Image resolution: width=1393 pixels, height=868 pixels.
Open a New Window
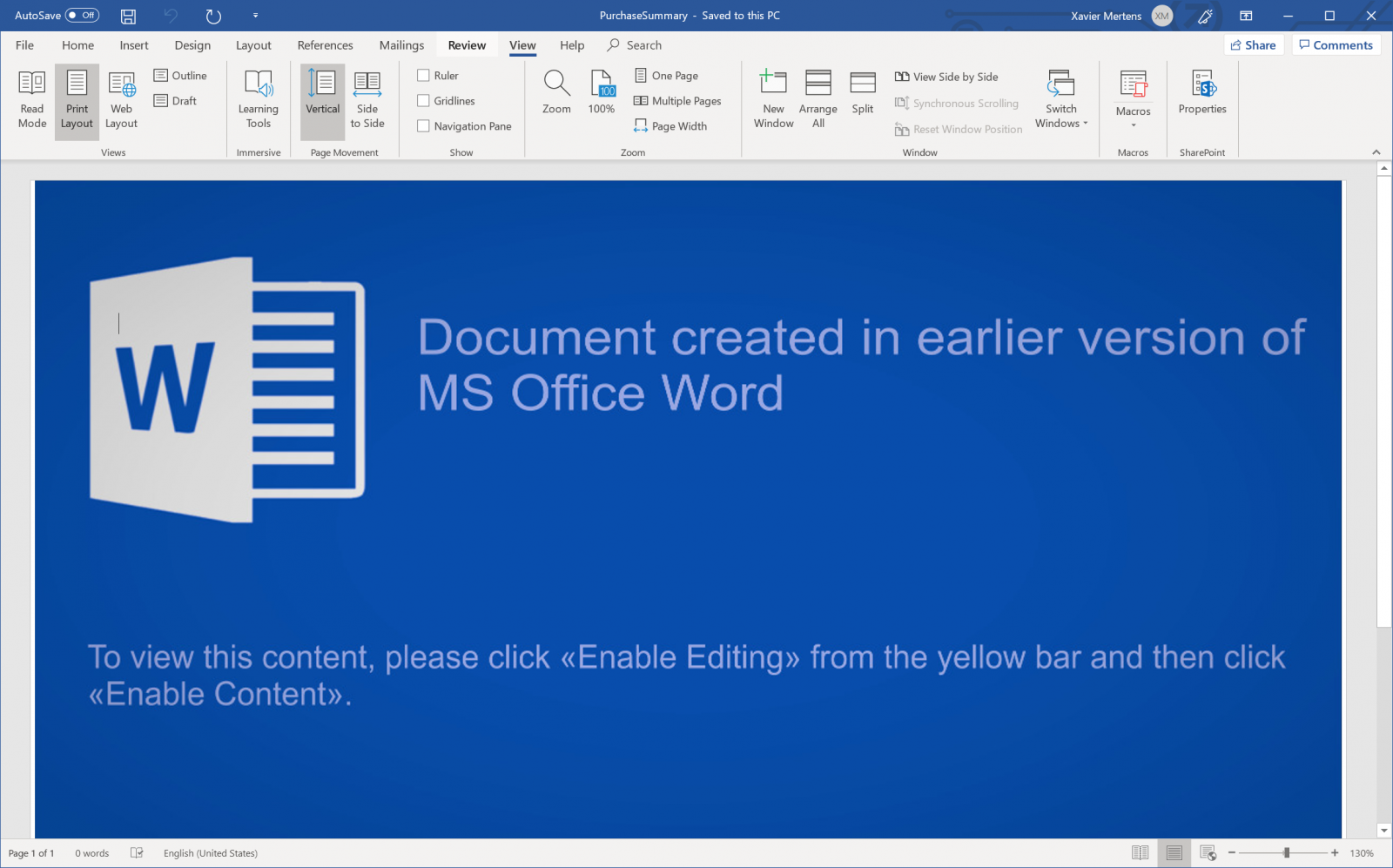pyautogui.click(x=773, y=100)
